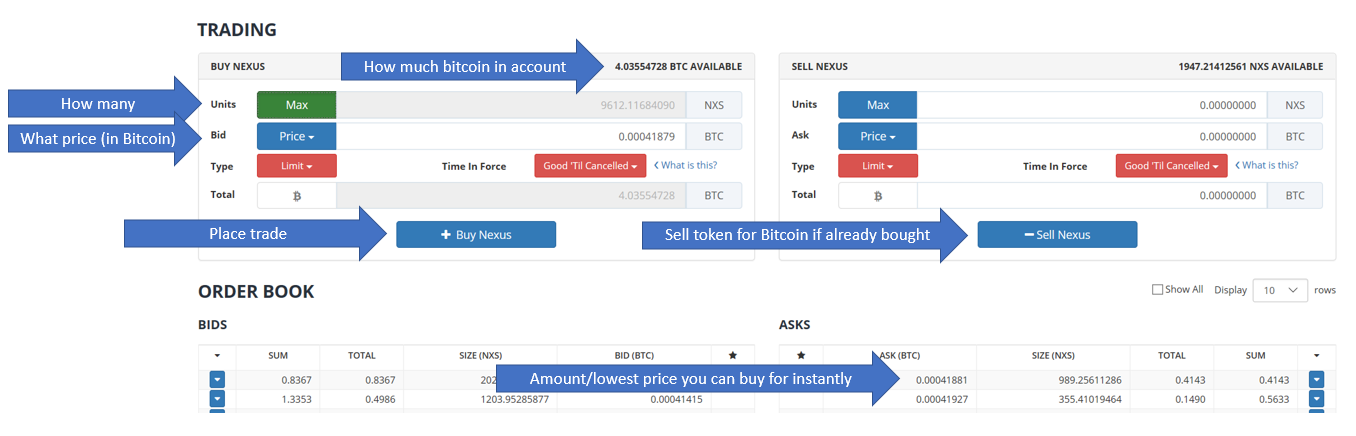1356x436 pixels.
Task: Sort Bids by the SIZE (NXS) column header
Action: click(480, 355)
